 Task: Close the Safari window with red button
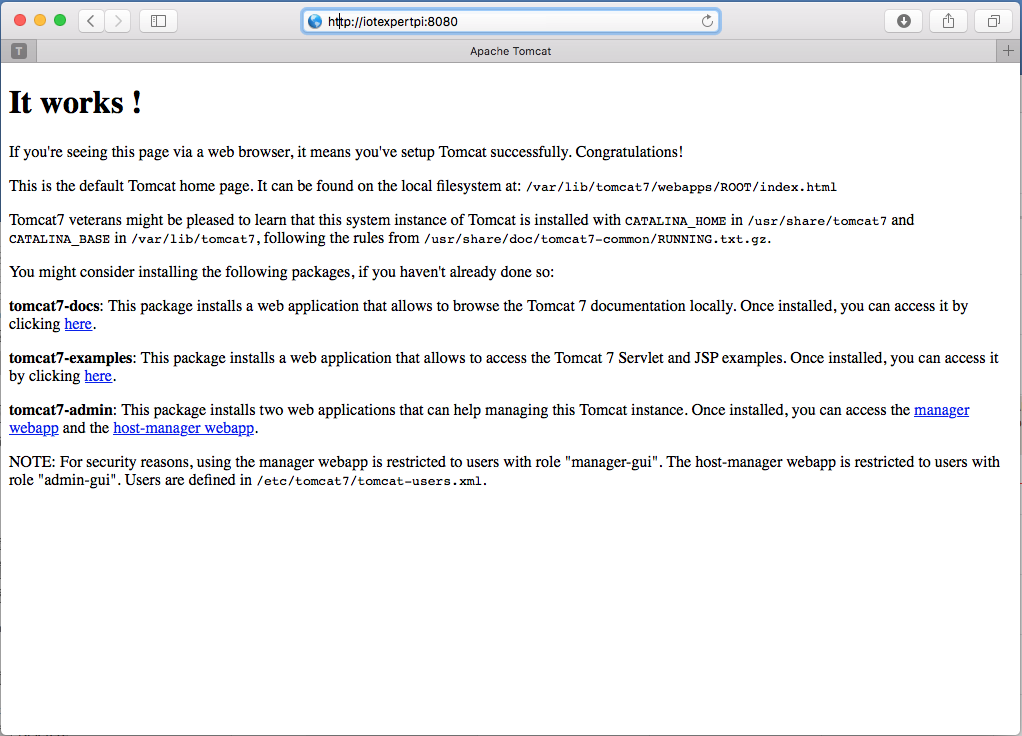click(x=20, y=20)
